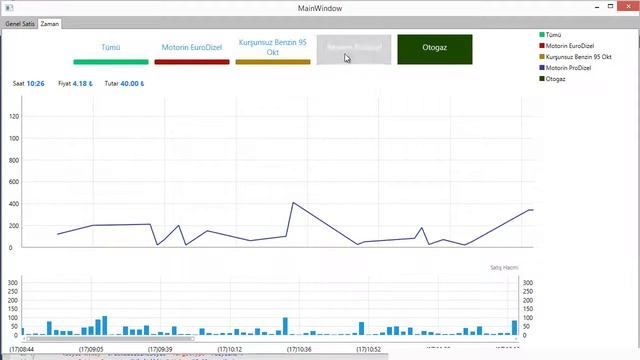Click the Otogaz legend label

556,79
